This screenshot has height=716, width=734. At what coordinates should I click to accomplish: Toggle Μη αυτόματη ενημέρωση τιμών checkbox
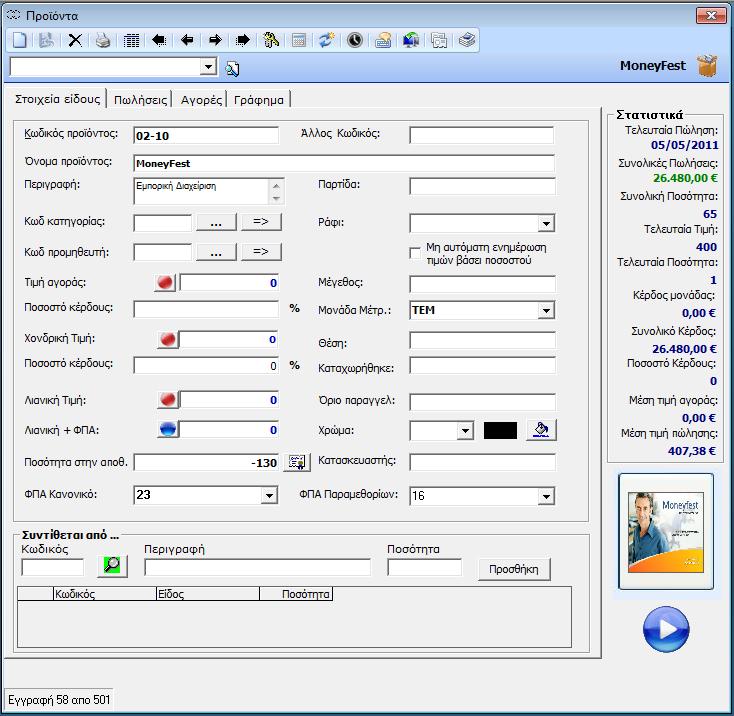pos(415,253)
